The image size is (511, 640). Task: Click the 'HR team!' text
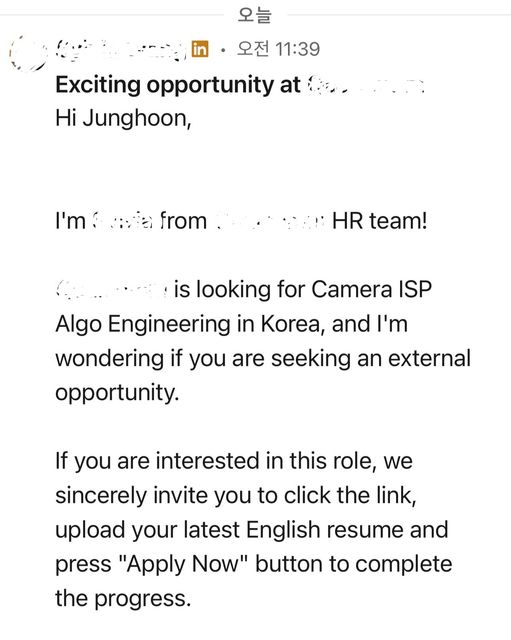(380, 221)
